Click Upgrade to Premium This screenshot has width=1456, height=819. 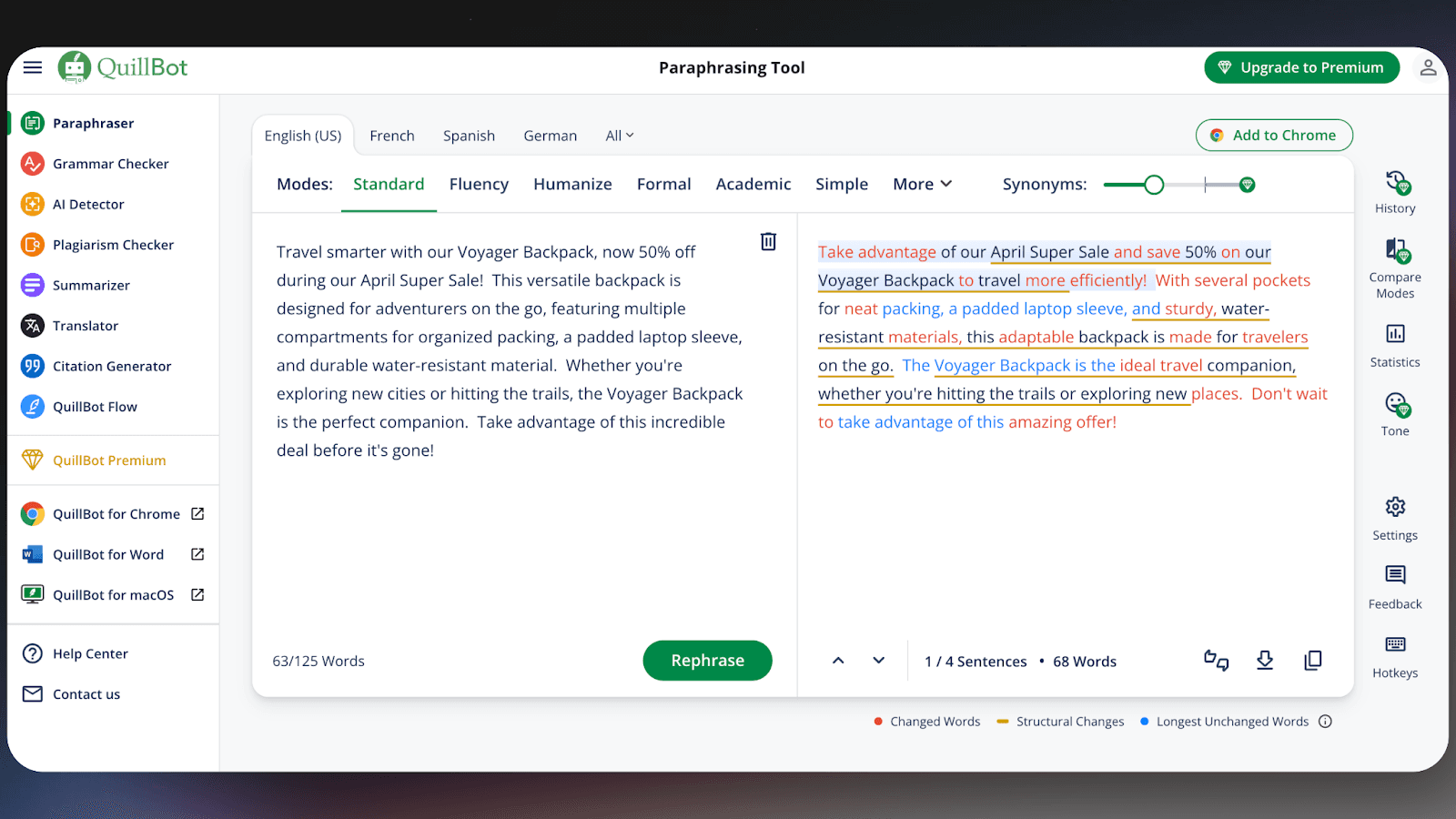click(x=1302, y=67)
